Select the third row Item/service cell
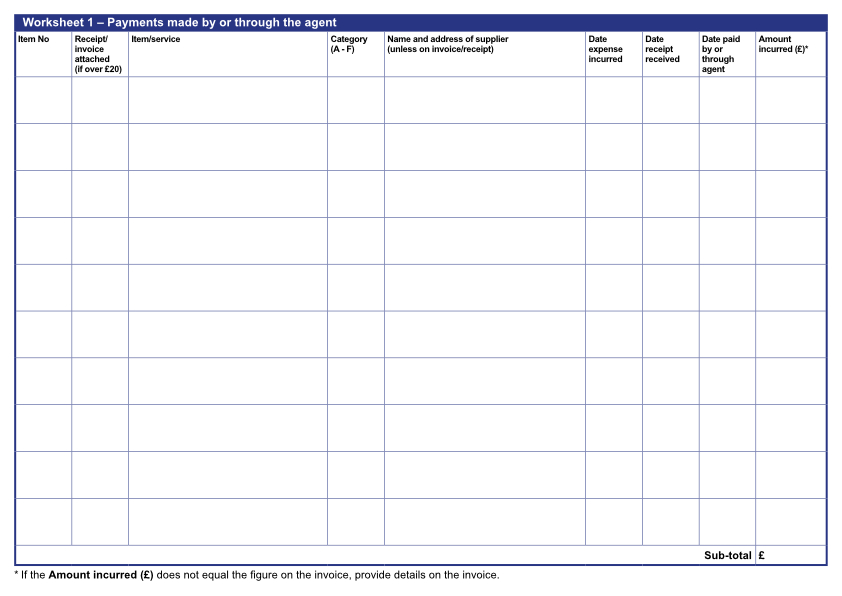Image resolution: width=842 pixels, height=596 pixels. click(227, 194)
